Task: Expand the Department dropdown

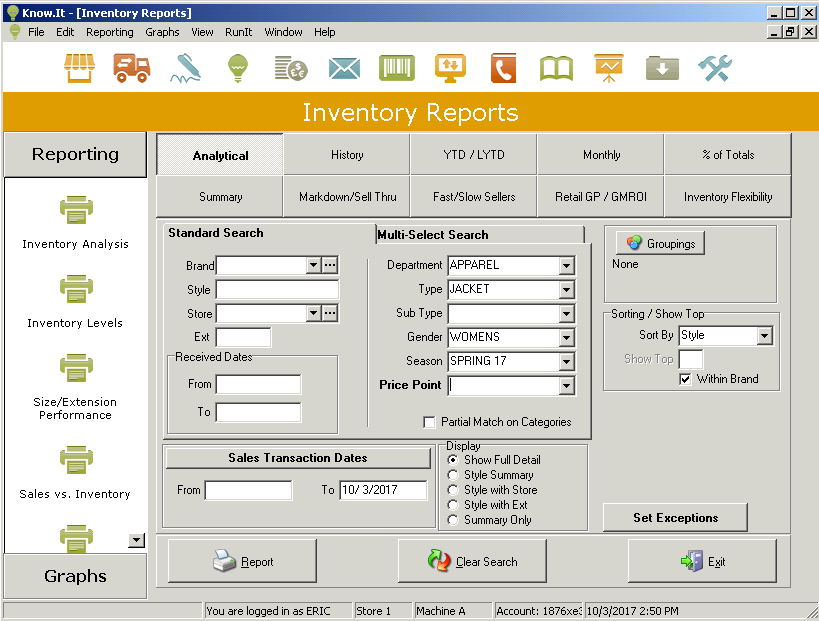Action: pyautogui.click(x=566, y=266)
